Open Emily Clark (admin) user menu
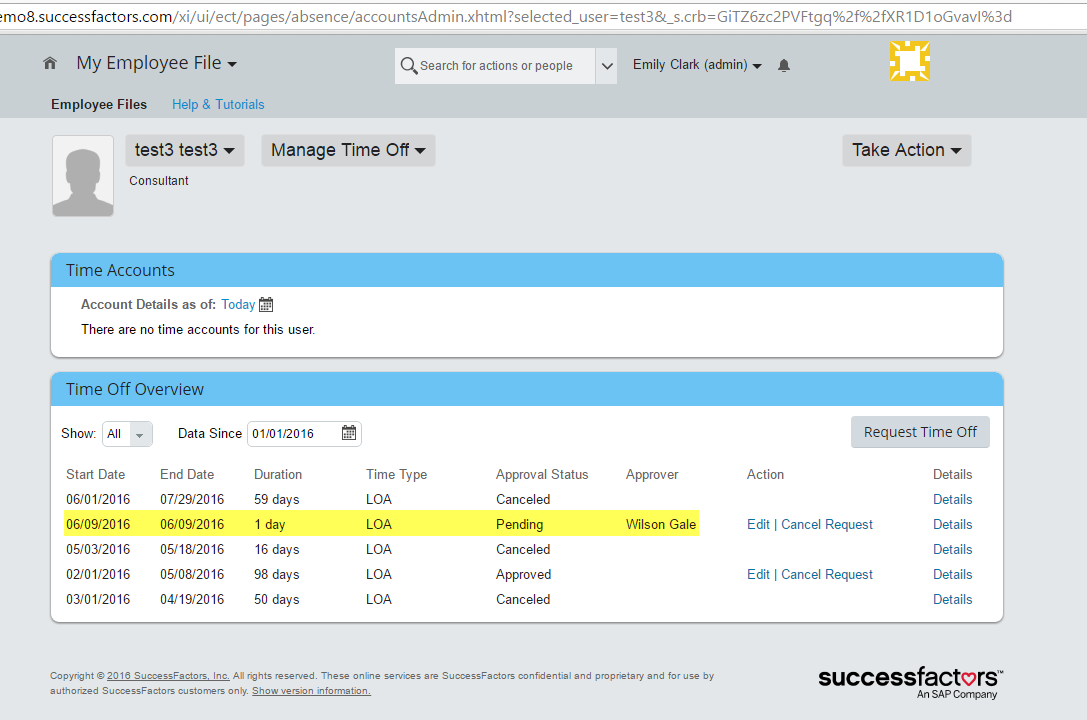Screen dimensions: 1087x720 697,64
